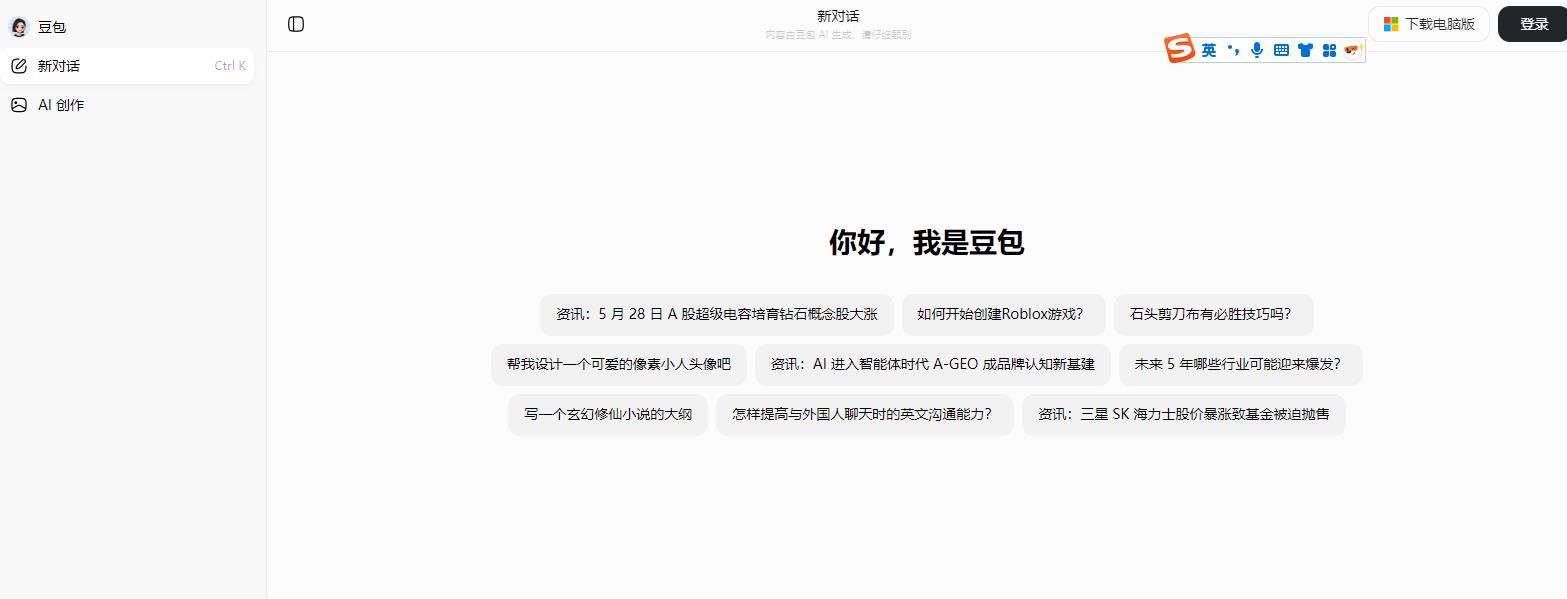Toggle Sogou punctuation mode icon

point(1233,50)
